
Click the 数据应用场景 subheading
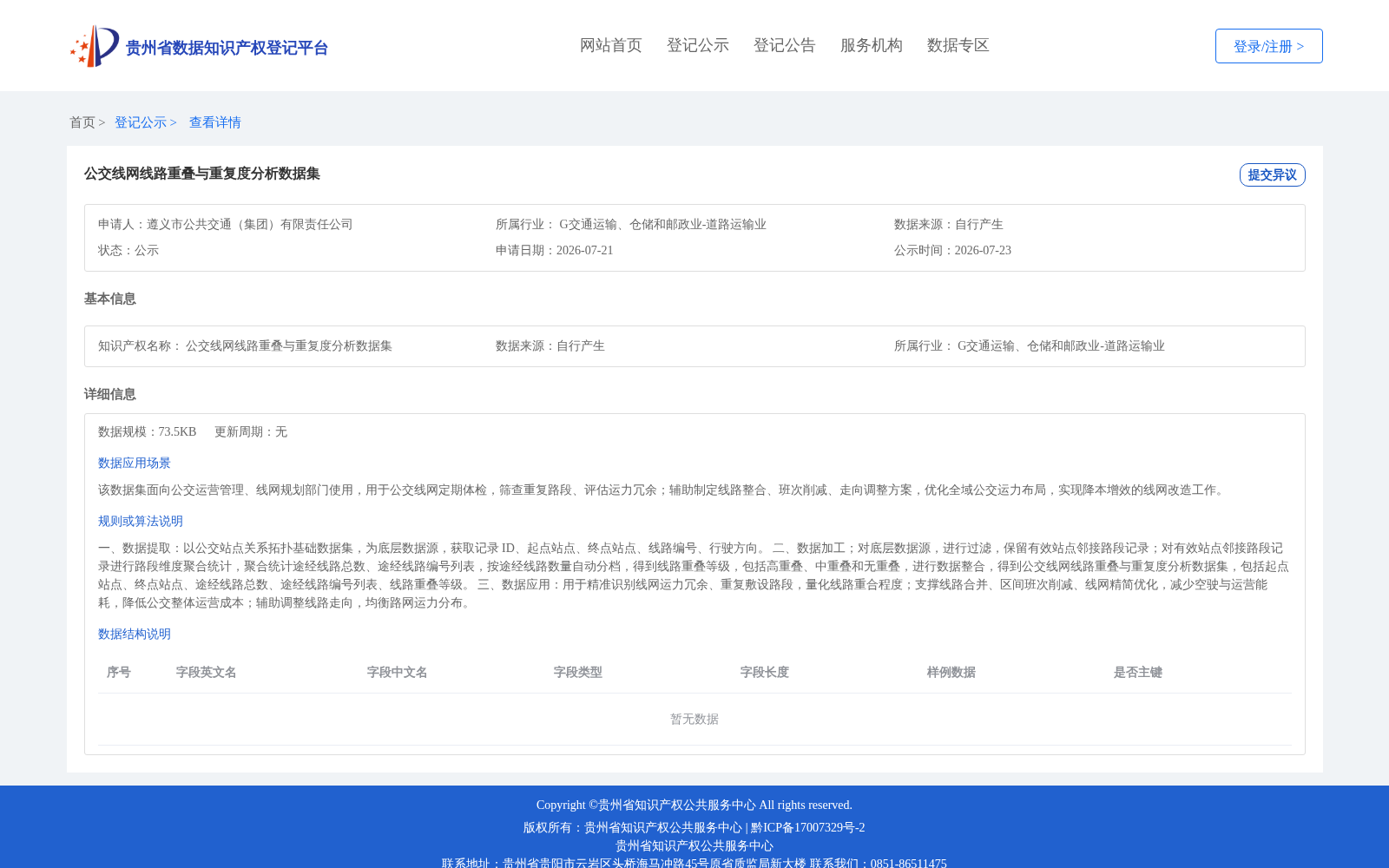135,463
